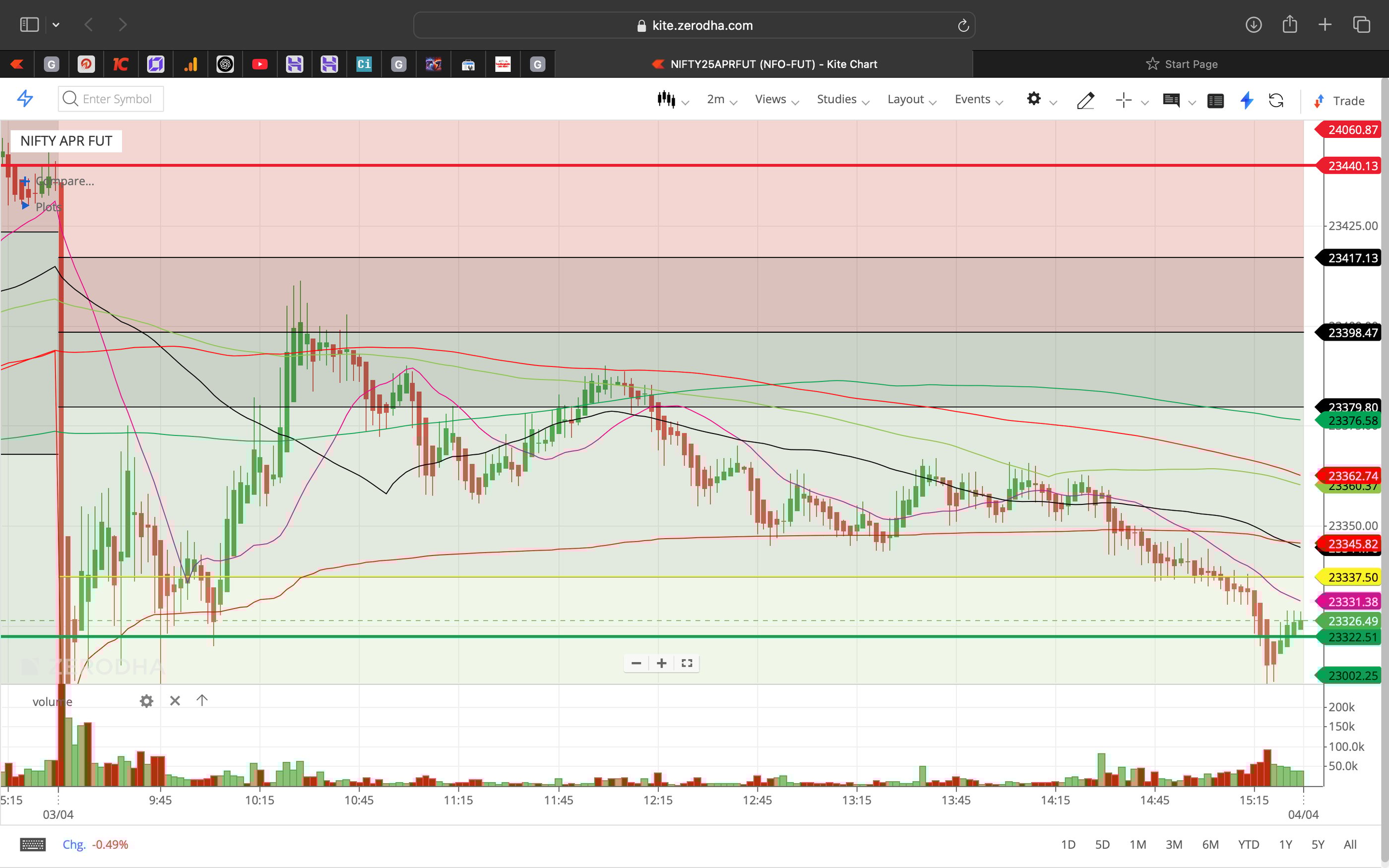Open the volume study settings gear
The image size is (1389, 868).
146,700
